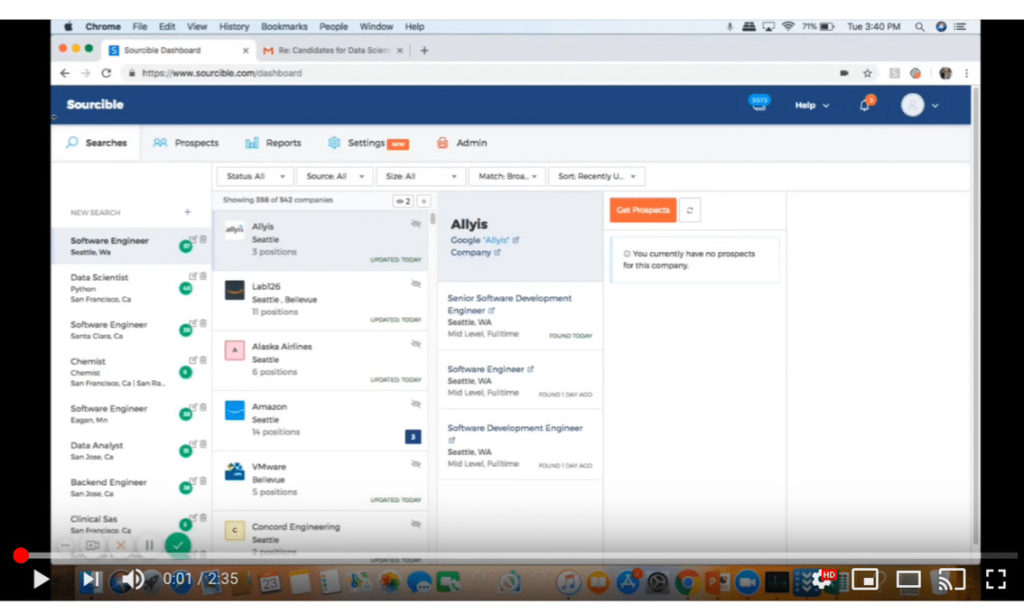The image size is (1024, 614).
Task: Hide the VMware company
Action: pos(416,464)
